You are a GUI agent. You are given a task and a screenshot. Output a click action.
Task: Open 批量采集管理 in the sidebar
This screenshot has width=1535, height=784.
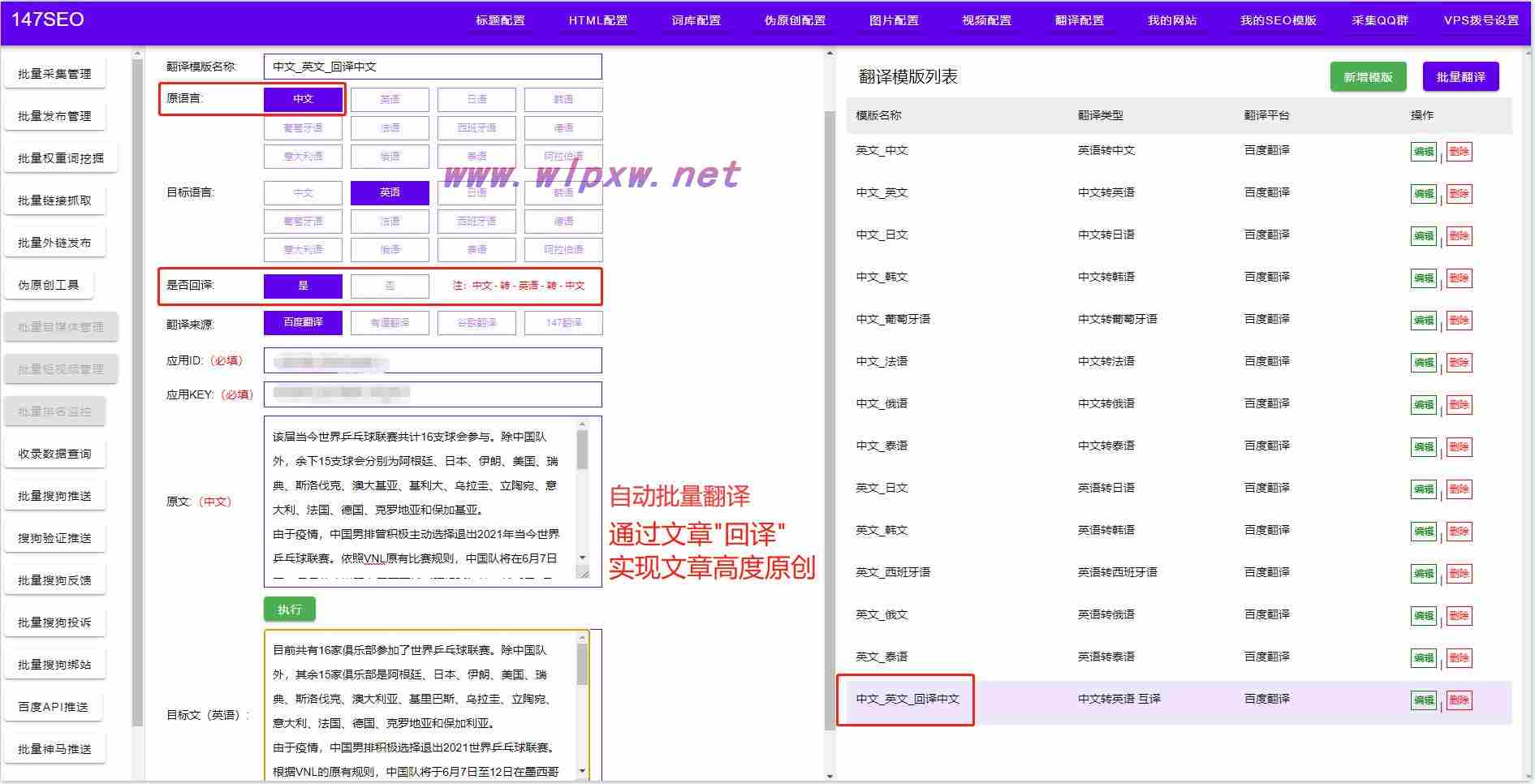pos(54,74)
